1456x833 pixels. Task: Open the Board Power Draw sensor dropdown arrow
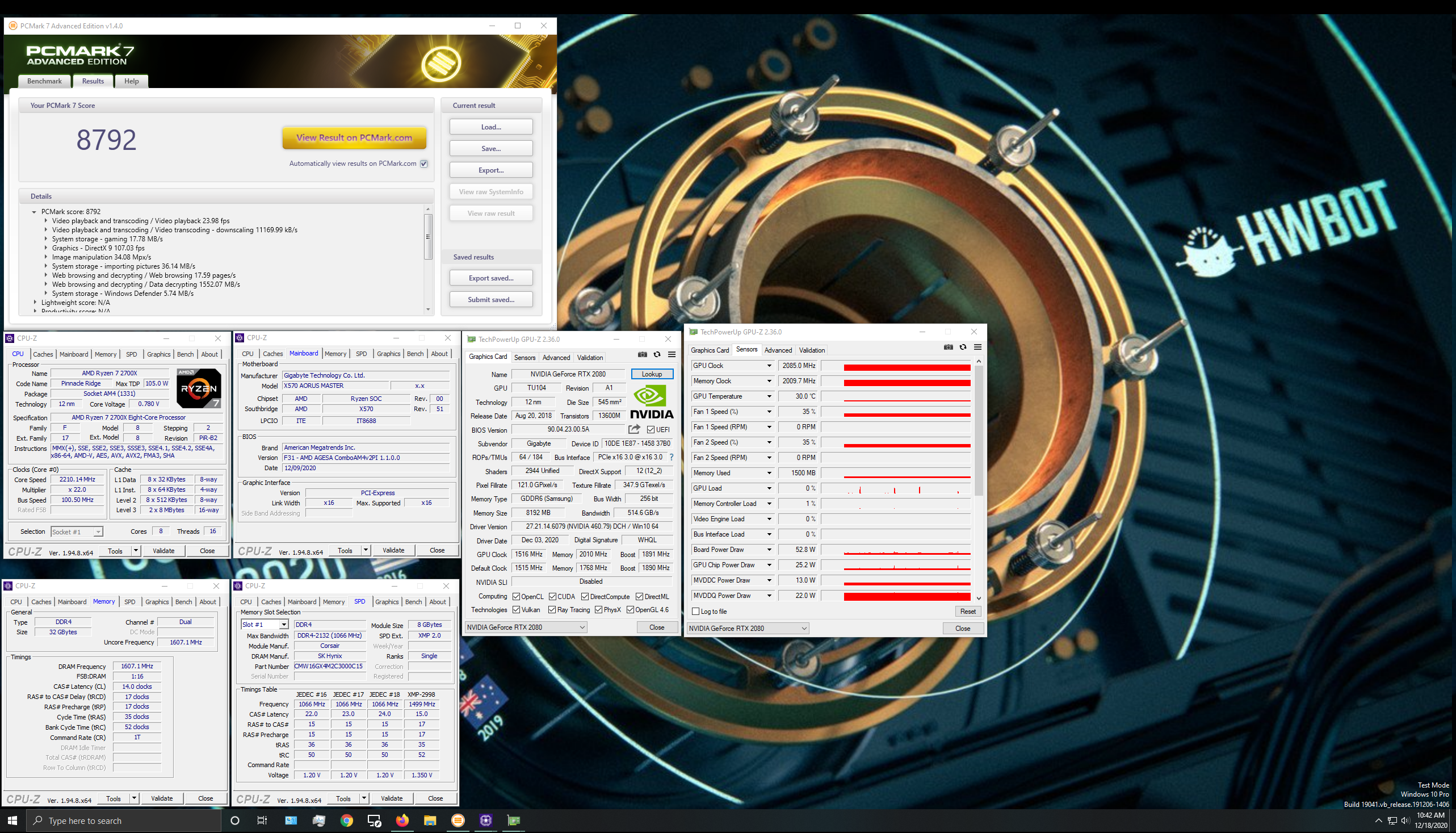(769, 550)
